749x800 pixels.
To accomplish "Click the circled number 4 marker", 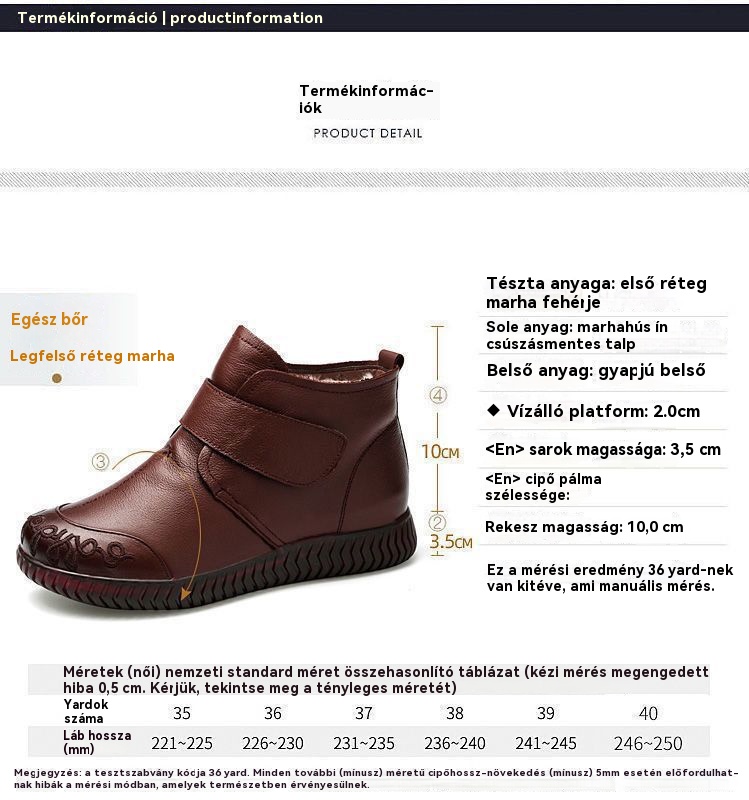I will coord(438,395).
